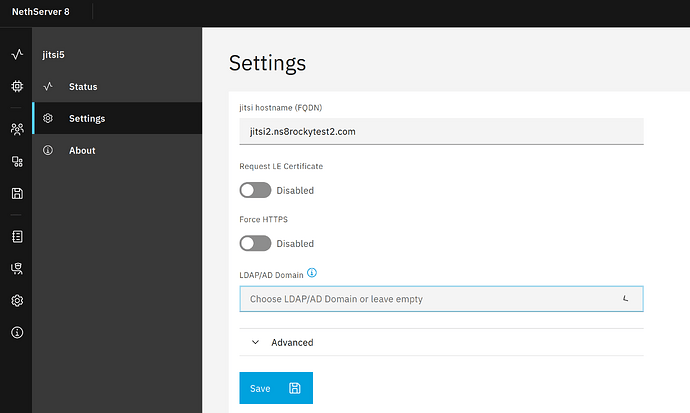
Task: Enable the Request LE Certificate toggle
Action: click(255, 190)
